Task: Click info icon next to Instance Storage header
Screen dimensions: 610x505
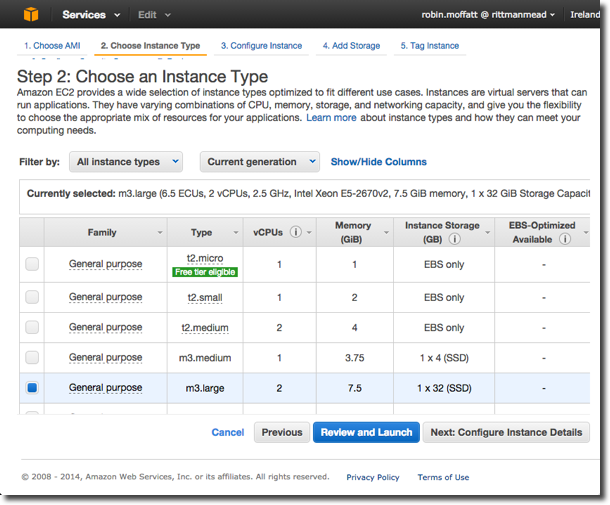Action: (x=455, y=240)
